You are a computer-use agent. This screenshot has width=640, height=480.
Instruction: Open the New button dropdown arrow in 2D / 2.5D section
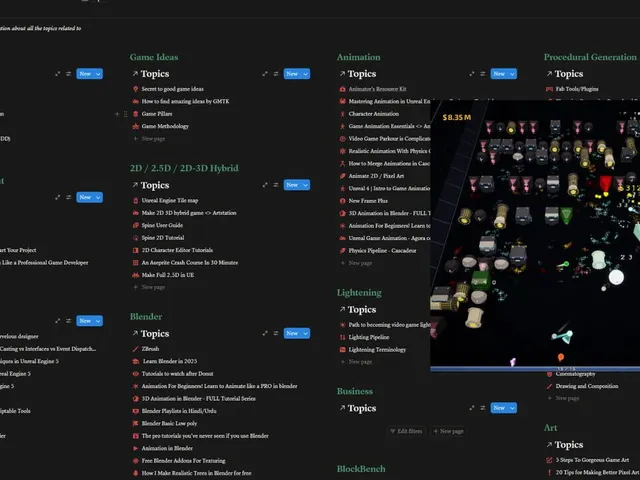[x=305, y=185]
